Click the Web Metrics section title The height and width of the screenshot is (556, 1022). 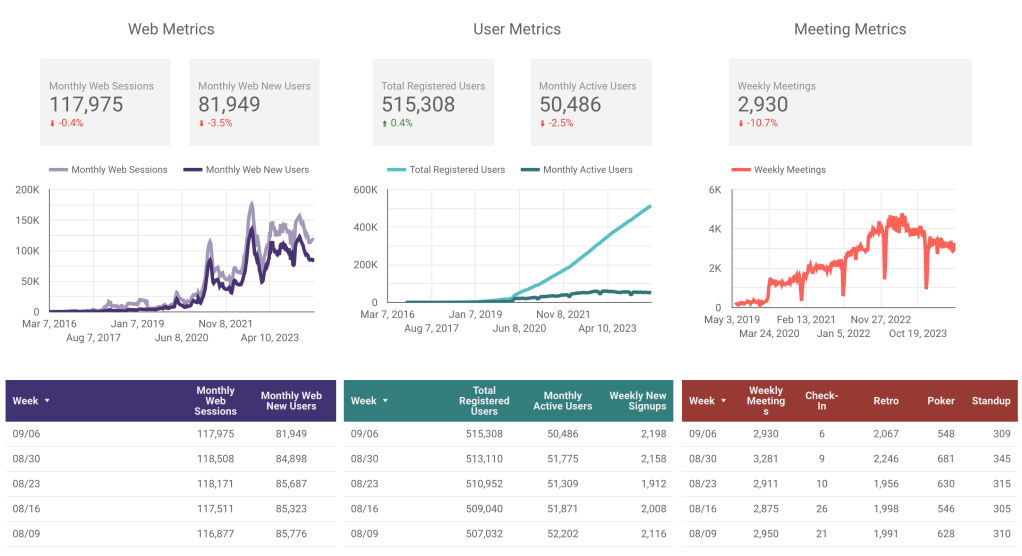pos(171,29)
